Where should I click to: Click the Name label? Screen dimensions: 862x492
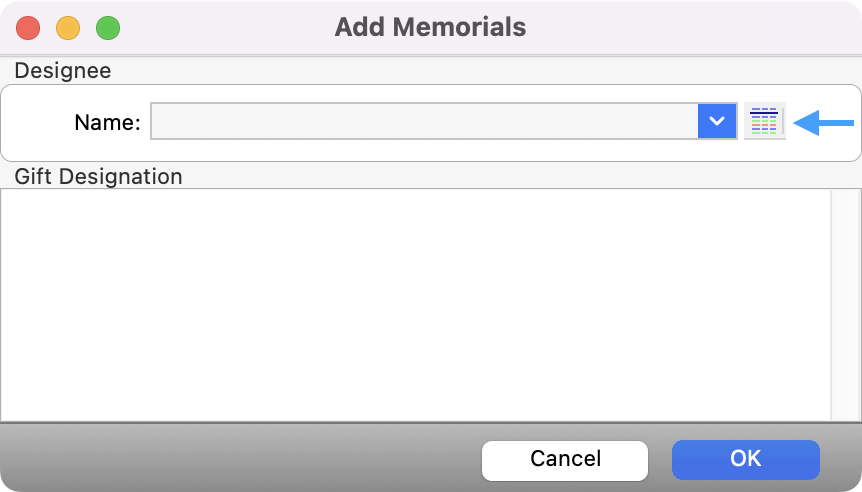coord(107,123)
